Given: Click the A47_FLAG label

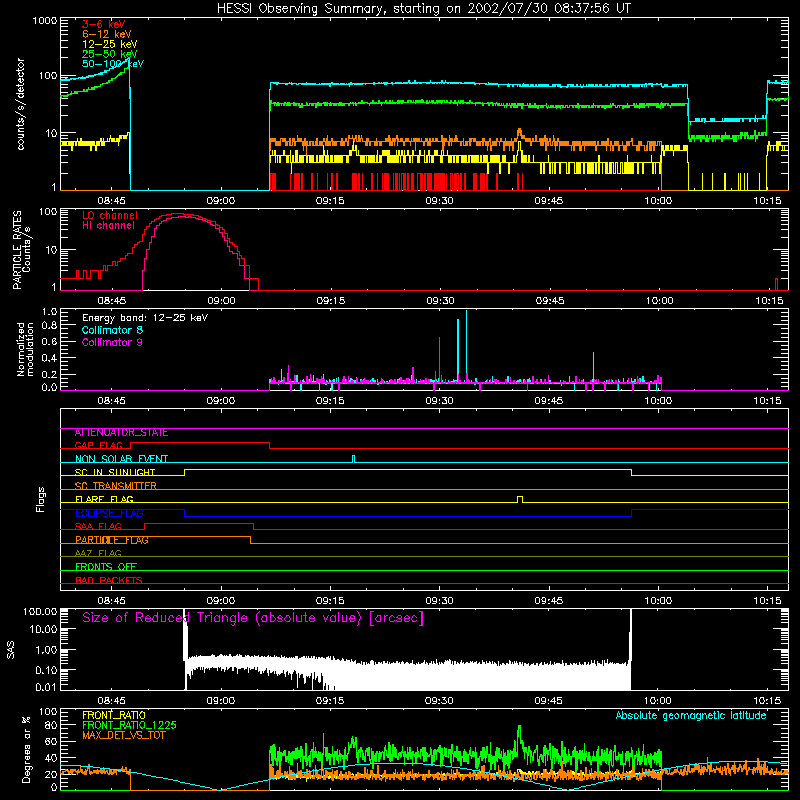Looking at the screenshot, I should pyautogui.click(x=98, y=554).
